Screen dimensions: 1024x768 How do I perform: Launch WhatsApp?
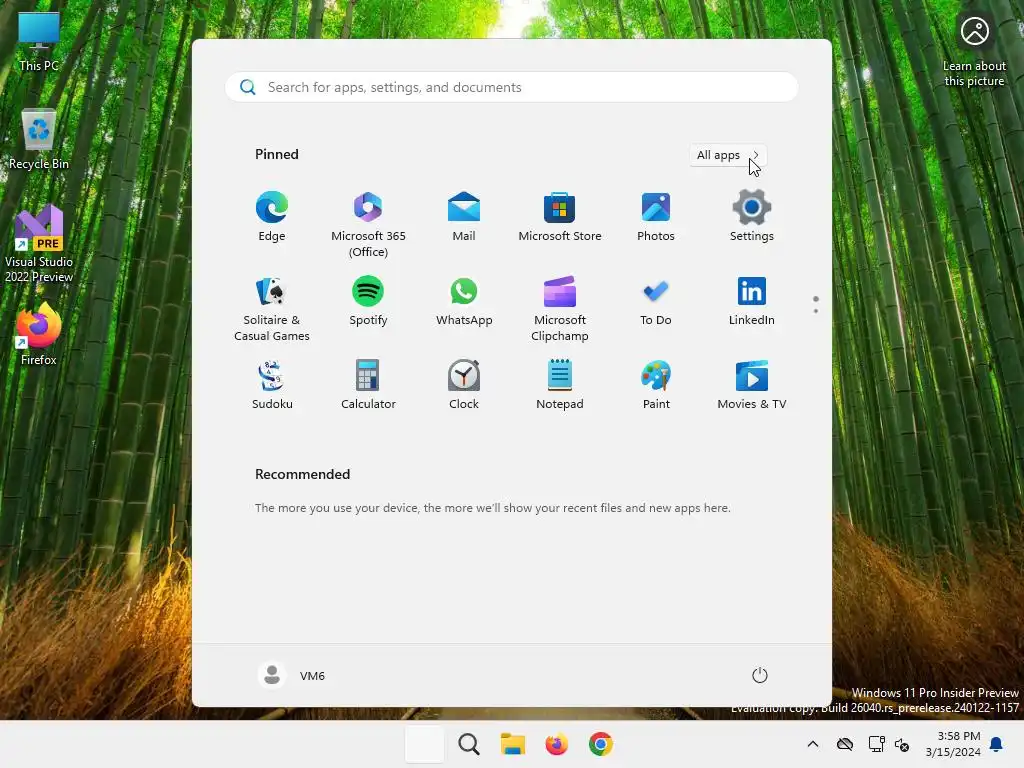click(x=464, y=301)
